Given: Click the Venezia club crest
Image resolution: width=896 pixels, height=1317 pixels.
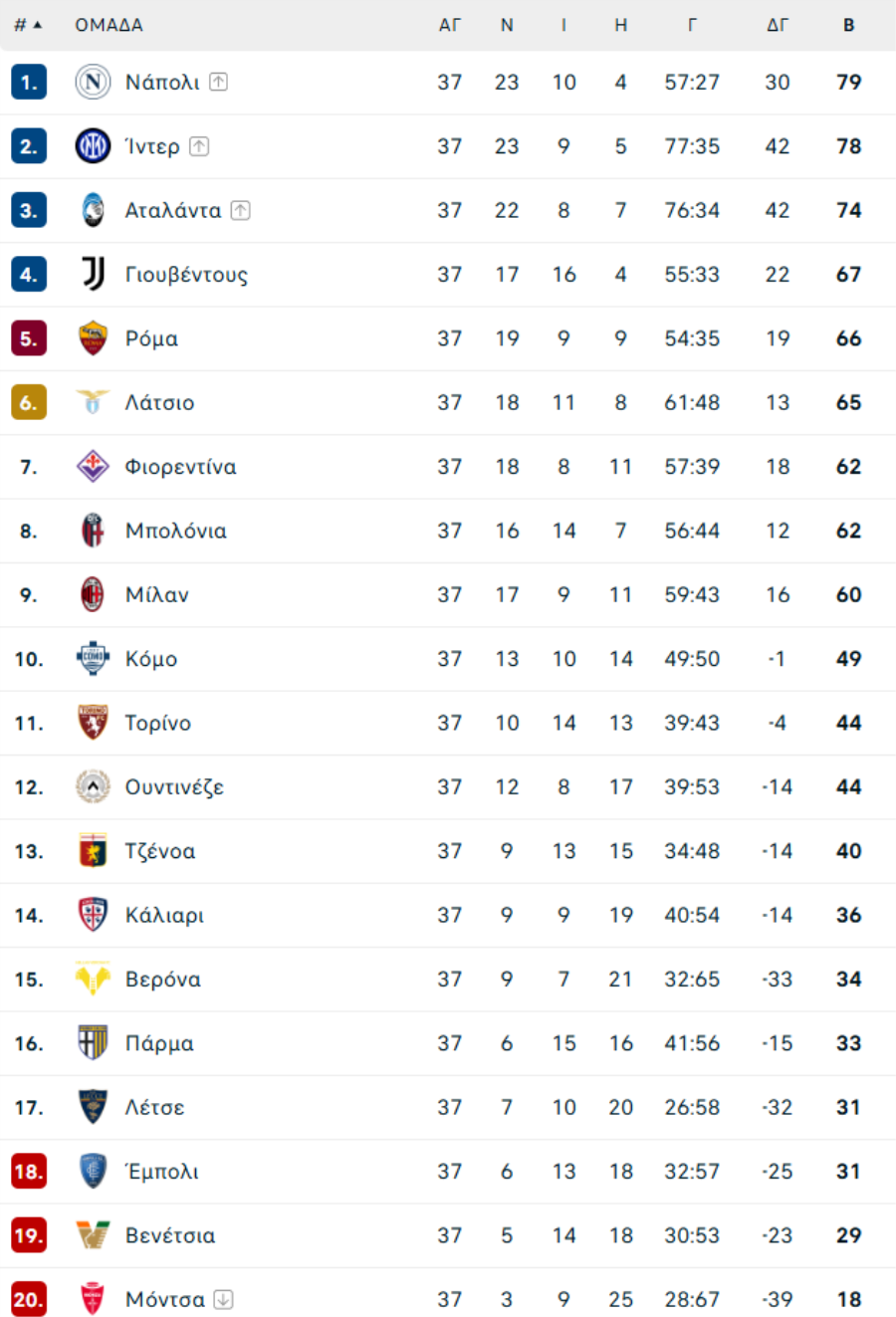Looking at the screenshot, I should click(93, 1235).
